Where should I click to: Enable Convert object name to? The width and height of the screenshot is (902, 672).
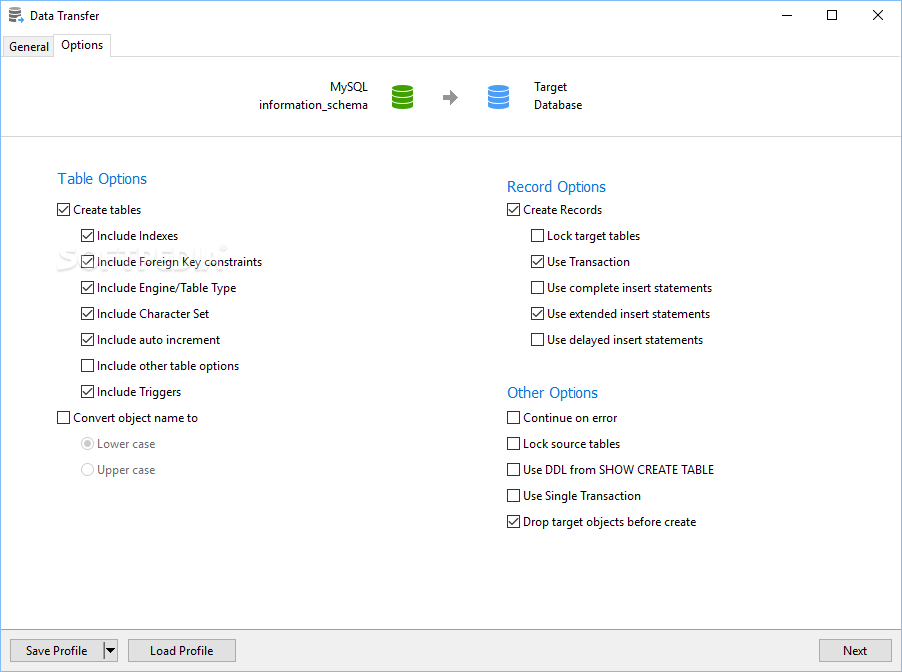(63, 417)
